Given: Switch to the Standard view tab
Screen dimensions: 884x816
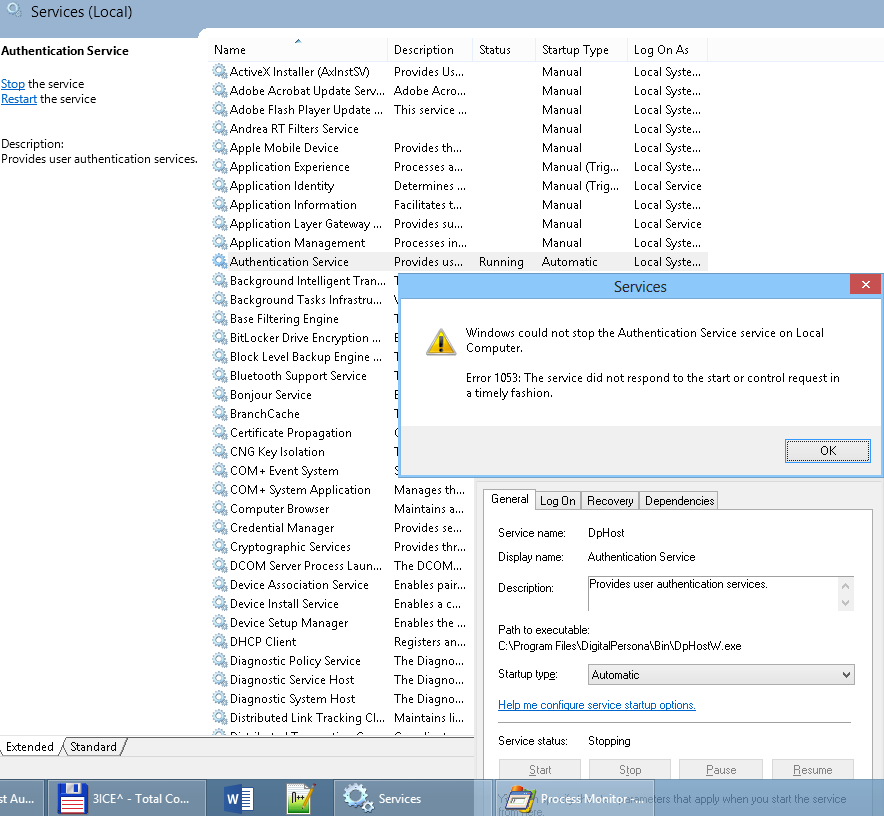Looking at the screenshot, I should (93, 746).
